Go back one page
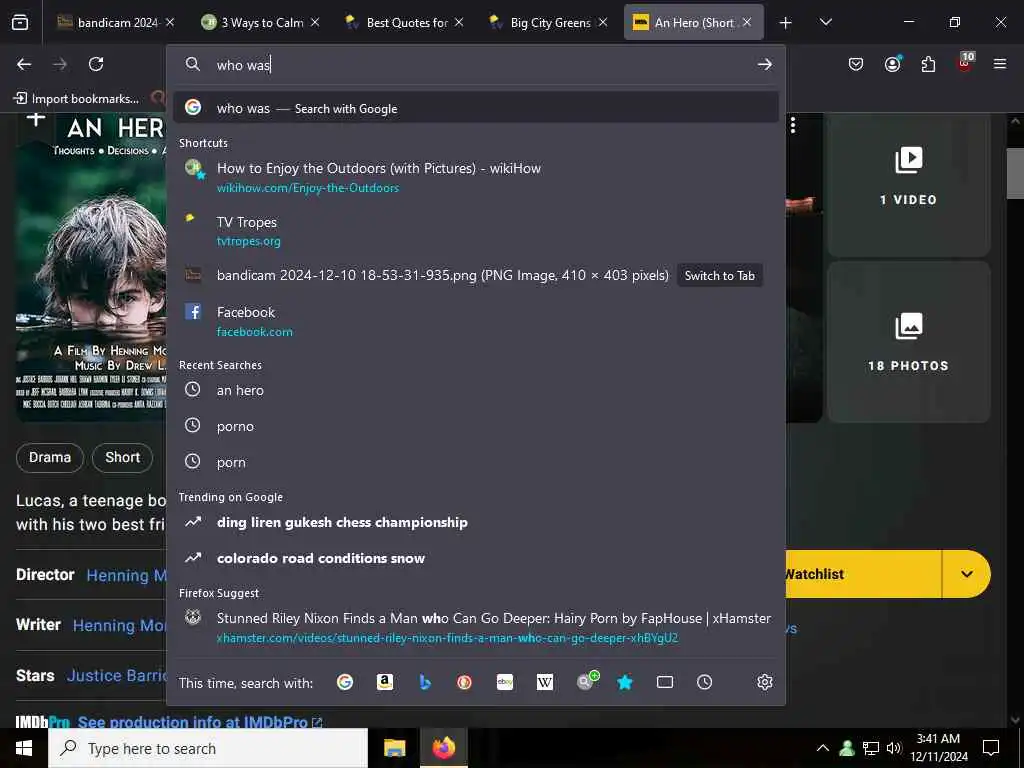This screenshot has width=1024, height=768. click(24, 64)
